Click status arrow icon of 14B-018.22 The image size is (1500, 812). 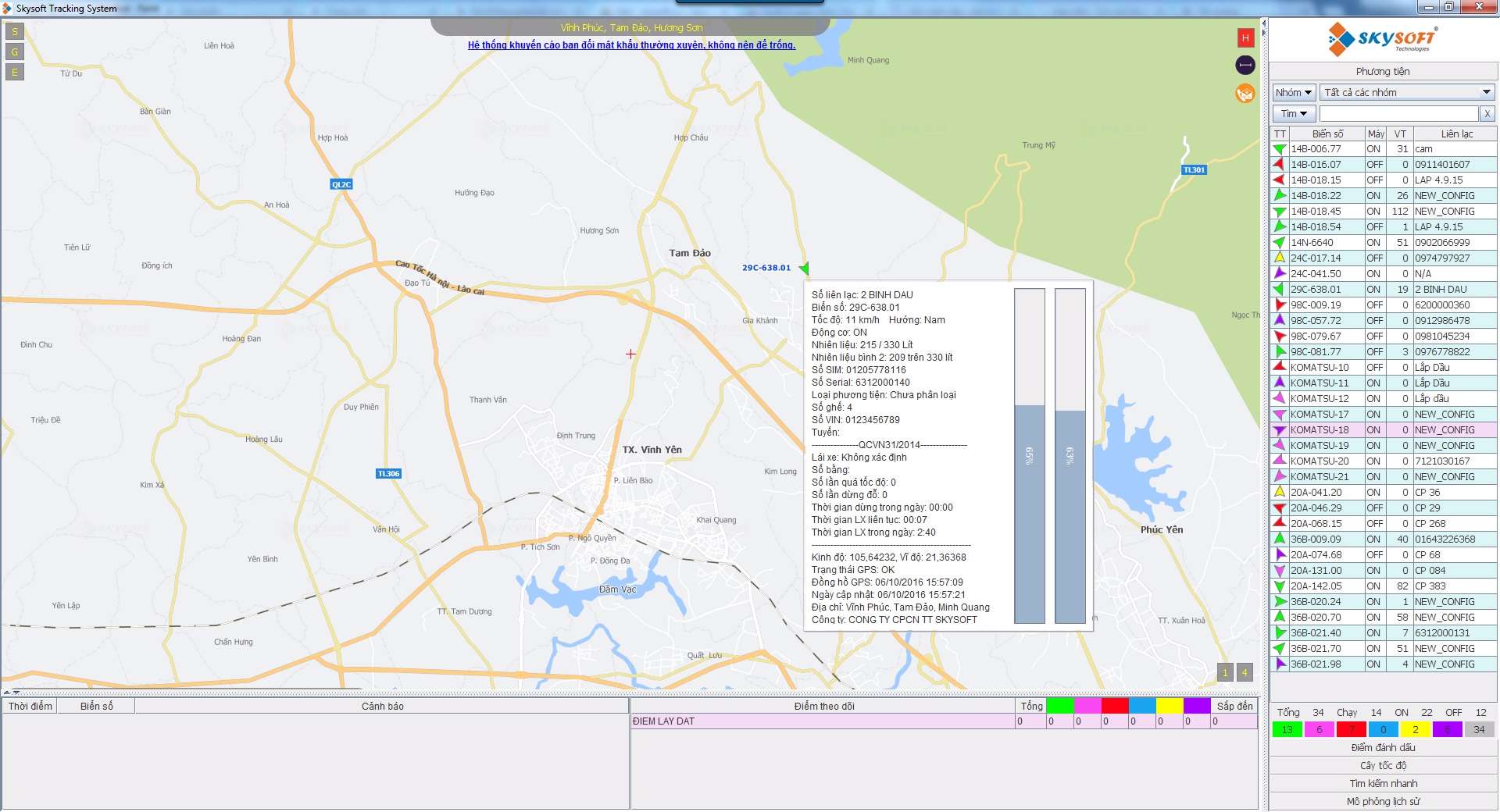(1280, 195)
